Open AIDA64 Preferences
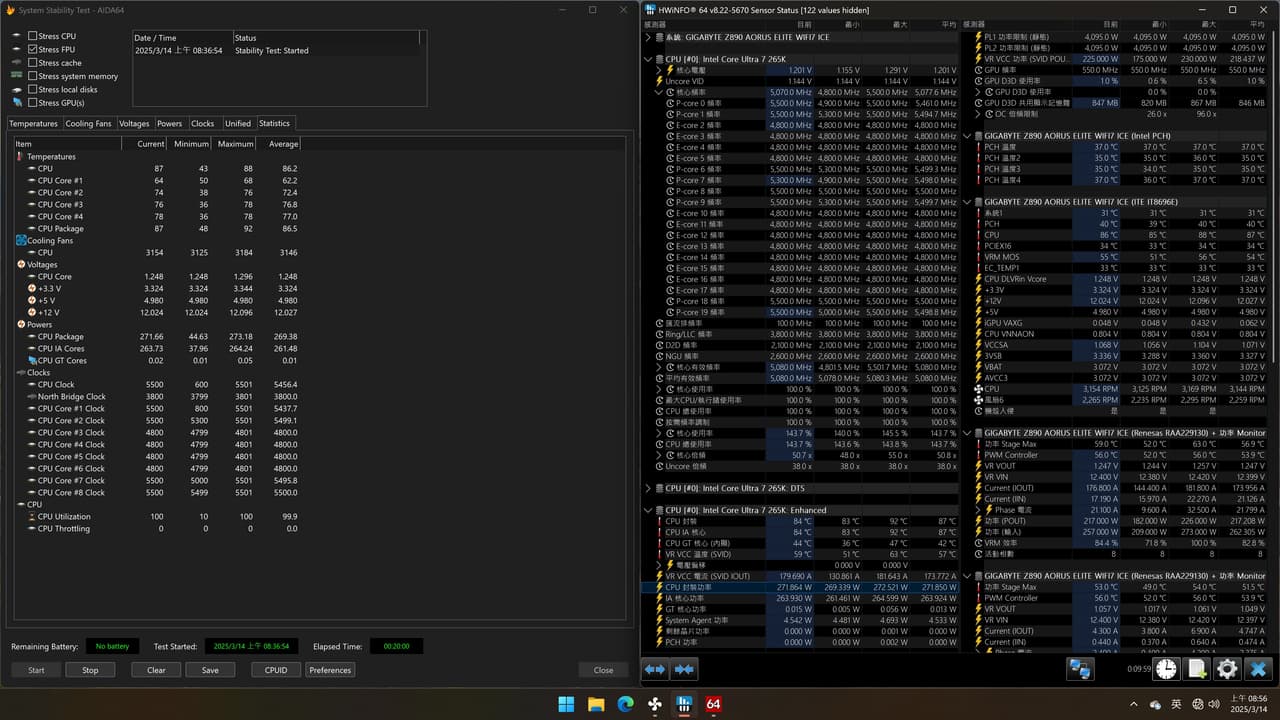 click(330, 670)
